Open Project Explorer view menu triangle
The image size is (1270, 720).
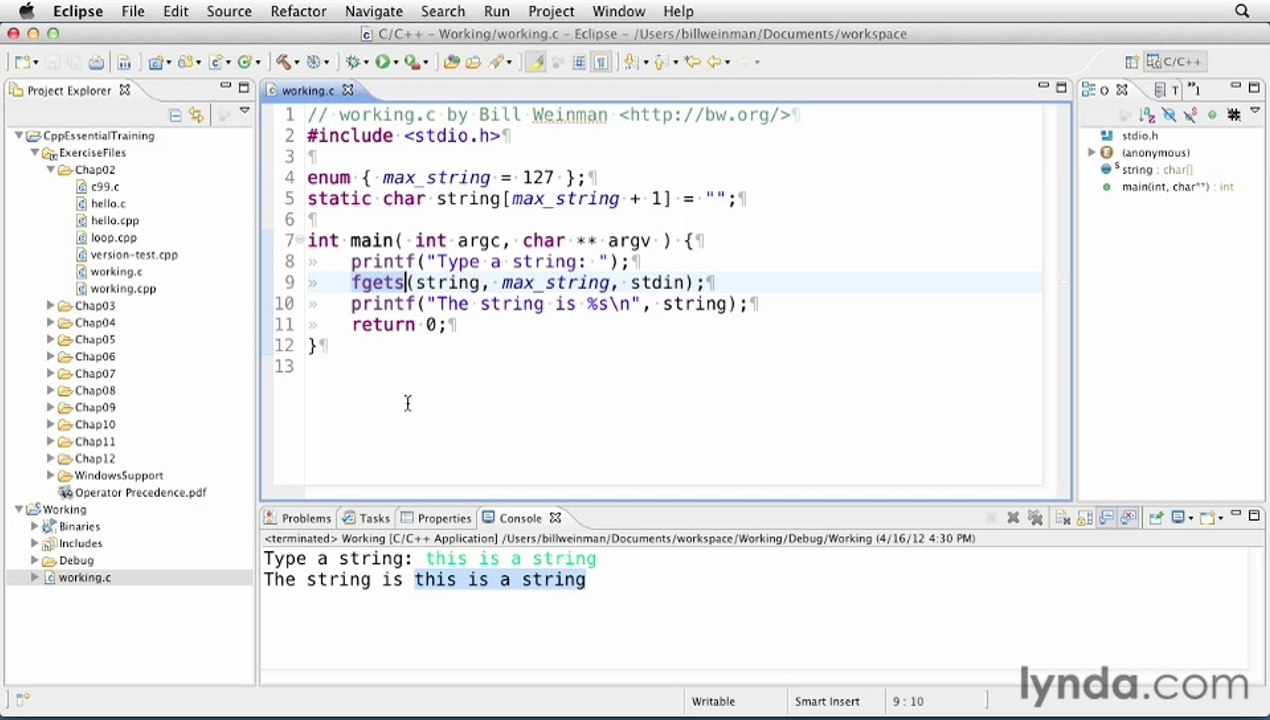point(244,111)
